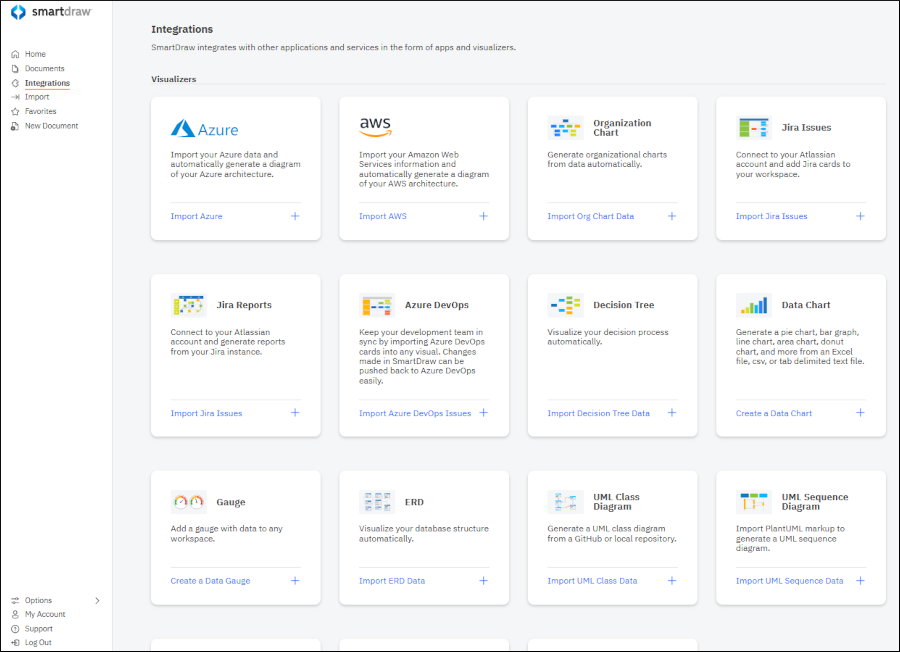900x652 pixels.
Task: Click the ERD card icon
Action: [377, 502]
